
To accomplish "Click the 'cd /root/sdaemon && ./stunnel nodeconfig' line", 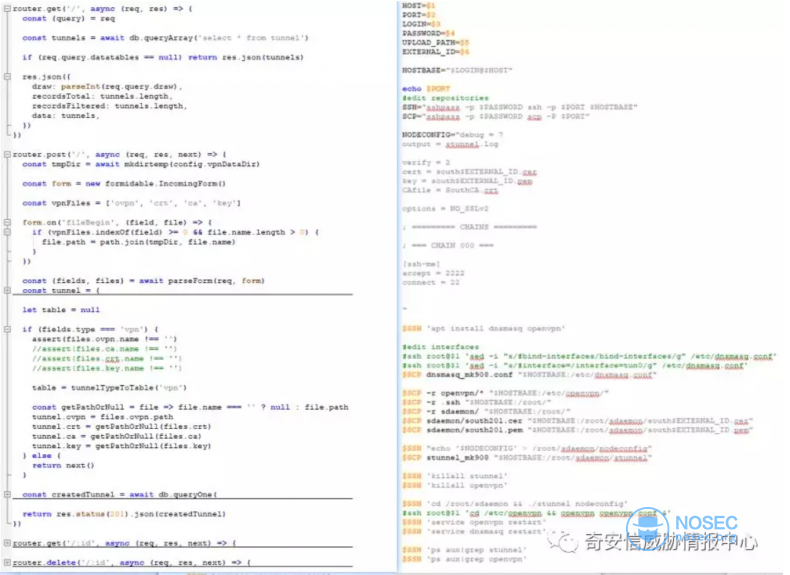I will [515, 503].
